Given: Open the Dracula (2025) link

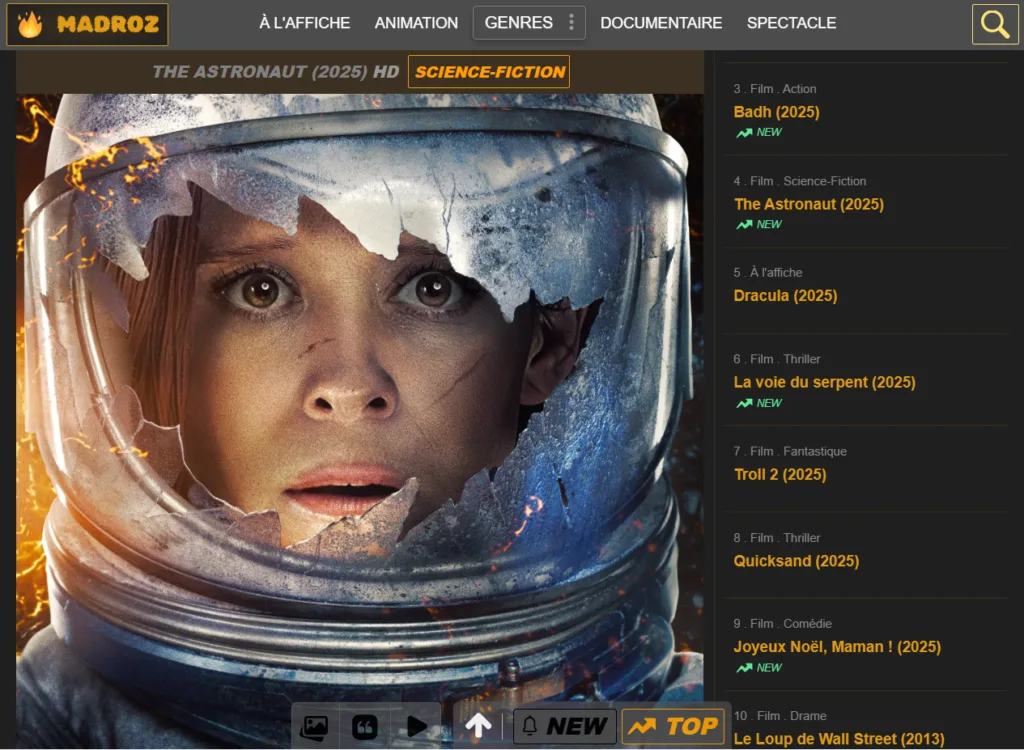Looking at the screenshot, I should [786, 295].
